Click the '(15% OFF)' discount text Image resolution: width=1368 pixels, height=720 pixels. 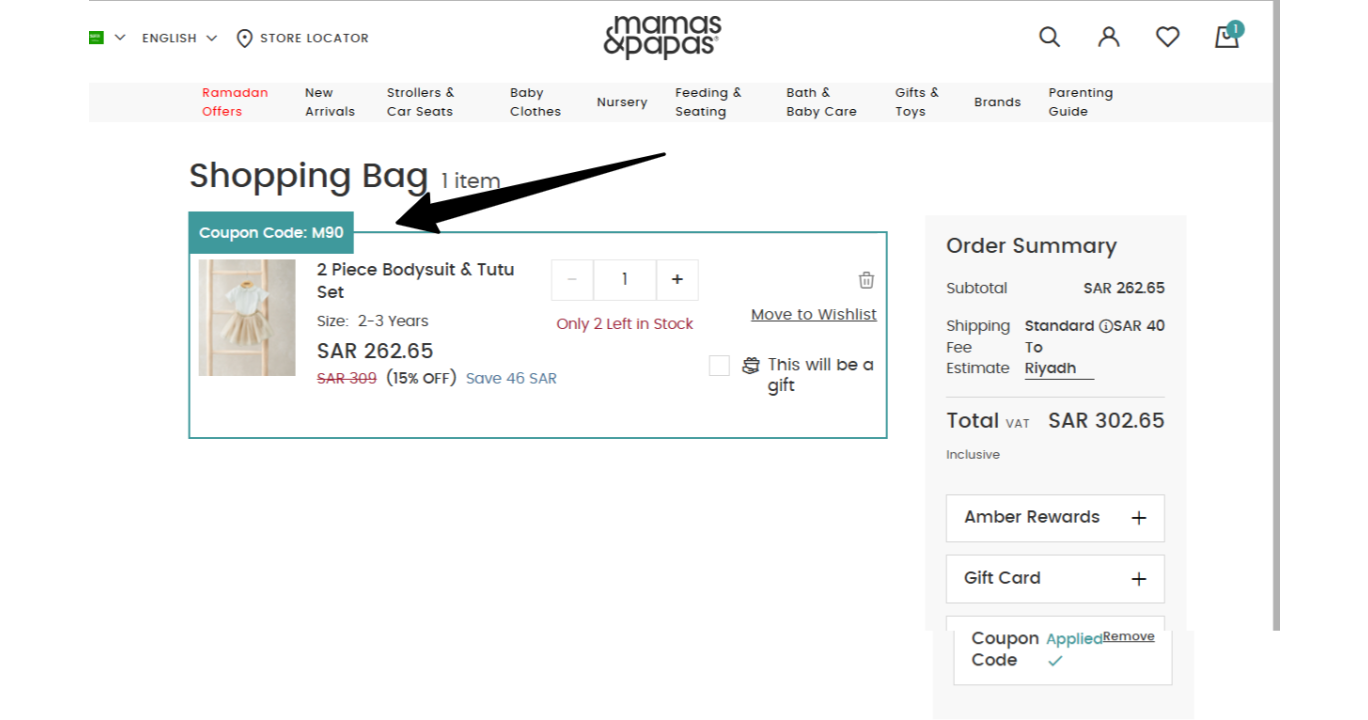[421, 378]
